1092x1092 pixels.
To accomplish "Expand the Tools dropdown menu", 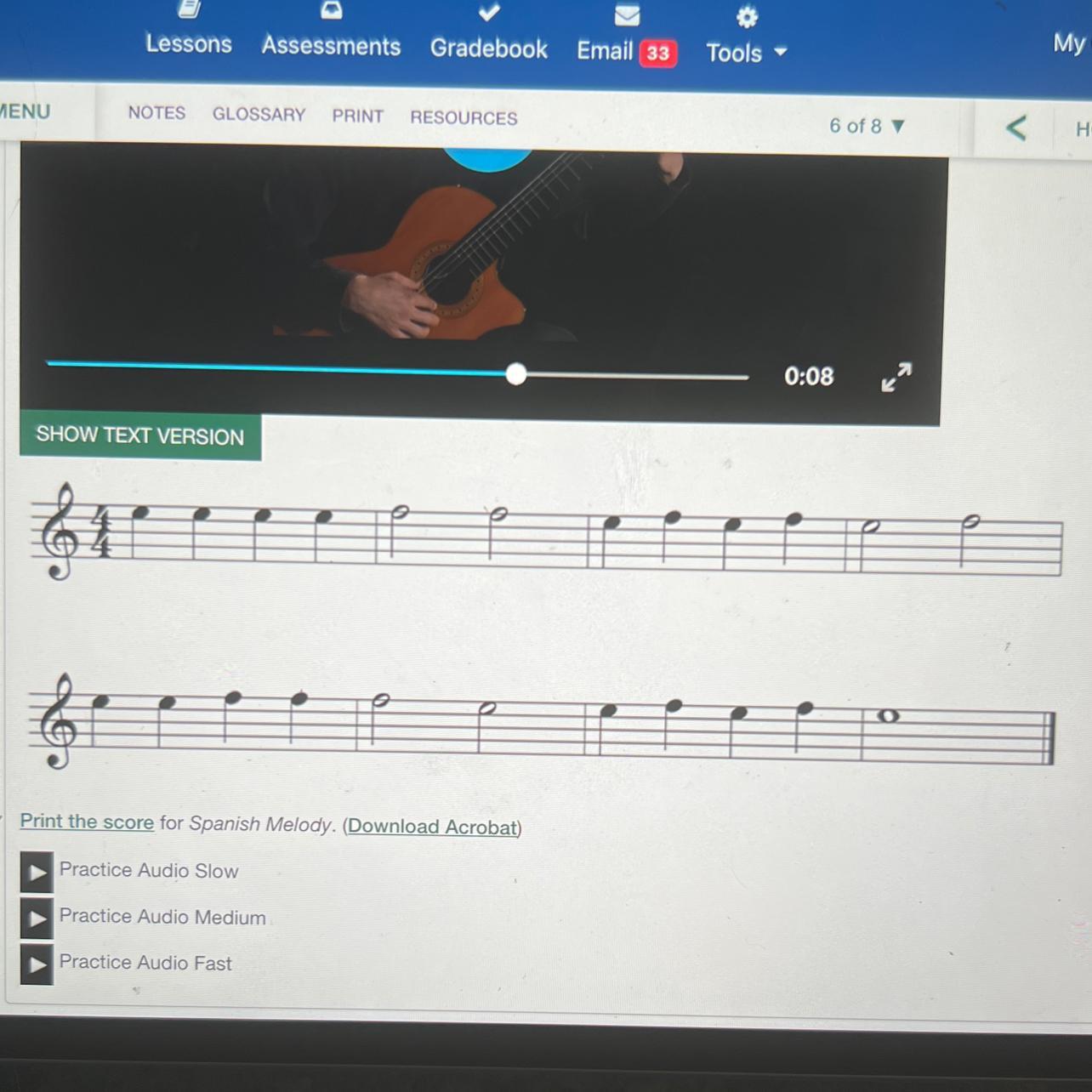I will (746, 53).
